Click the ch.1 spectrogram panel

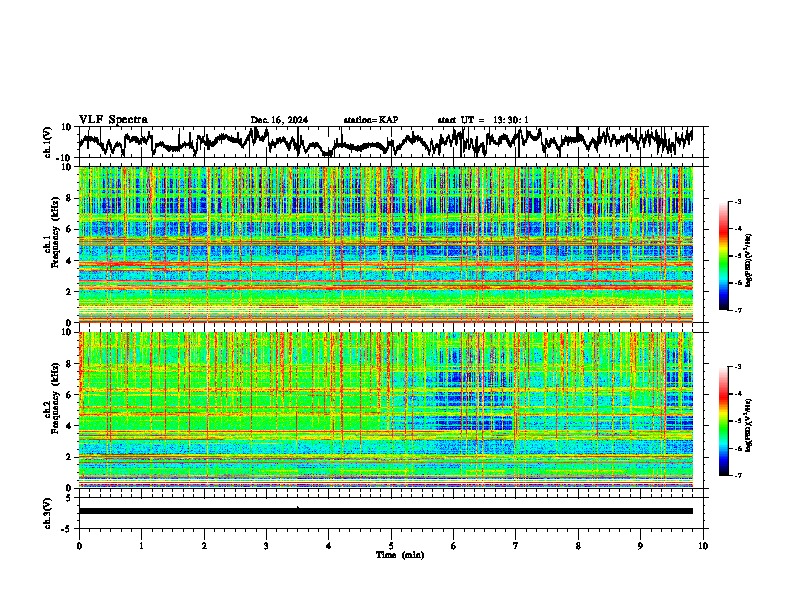click(x=386, y=244)
